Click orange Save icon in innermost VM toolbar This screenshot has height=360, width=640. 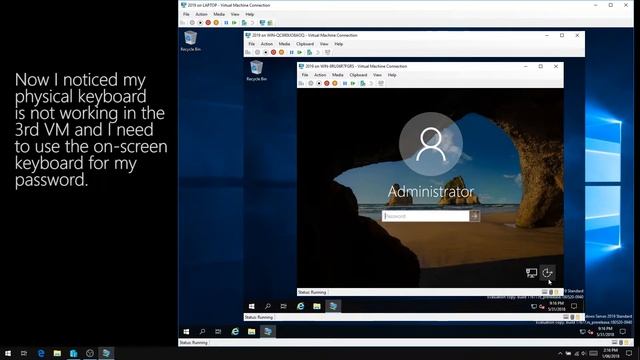[x=335, y=83]
